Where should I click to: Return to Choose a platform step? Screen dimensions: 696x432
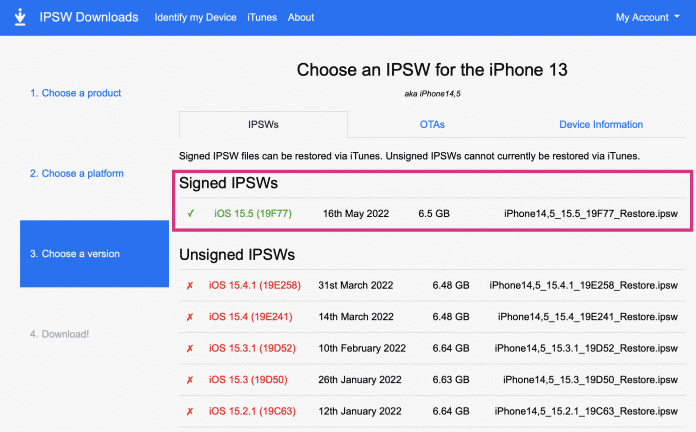pos(77,174)
